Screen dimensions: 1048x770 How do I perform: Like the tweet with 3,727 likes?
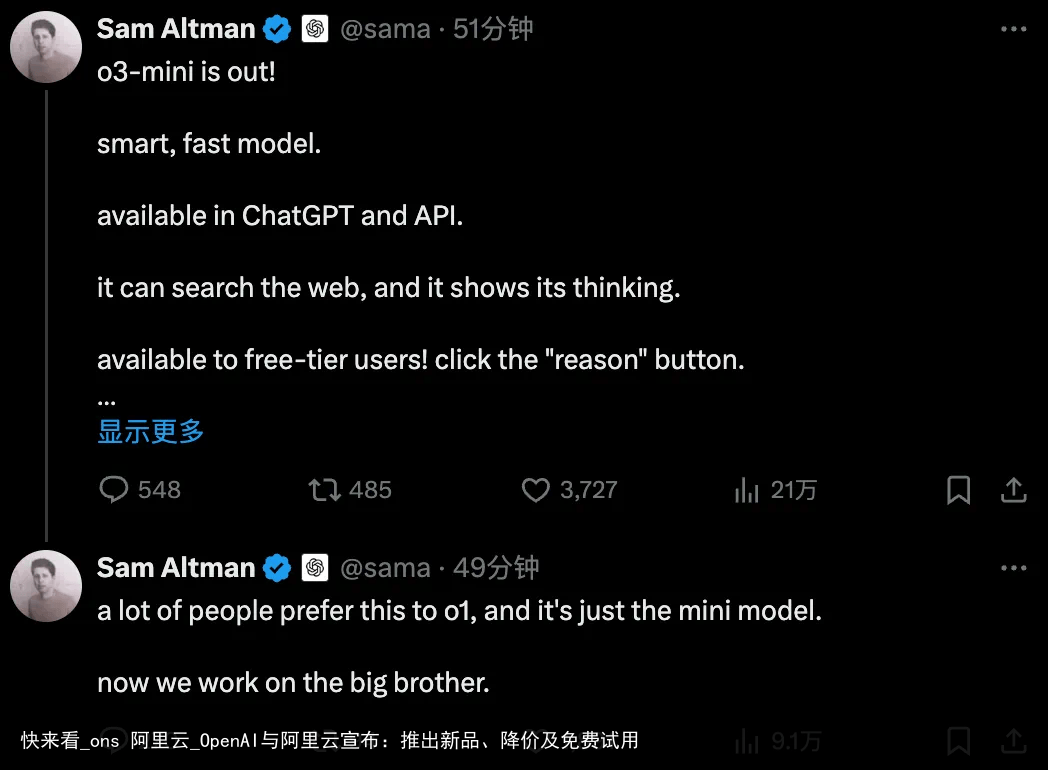[x=535, y=490]
